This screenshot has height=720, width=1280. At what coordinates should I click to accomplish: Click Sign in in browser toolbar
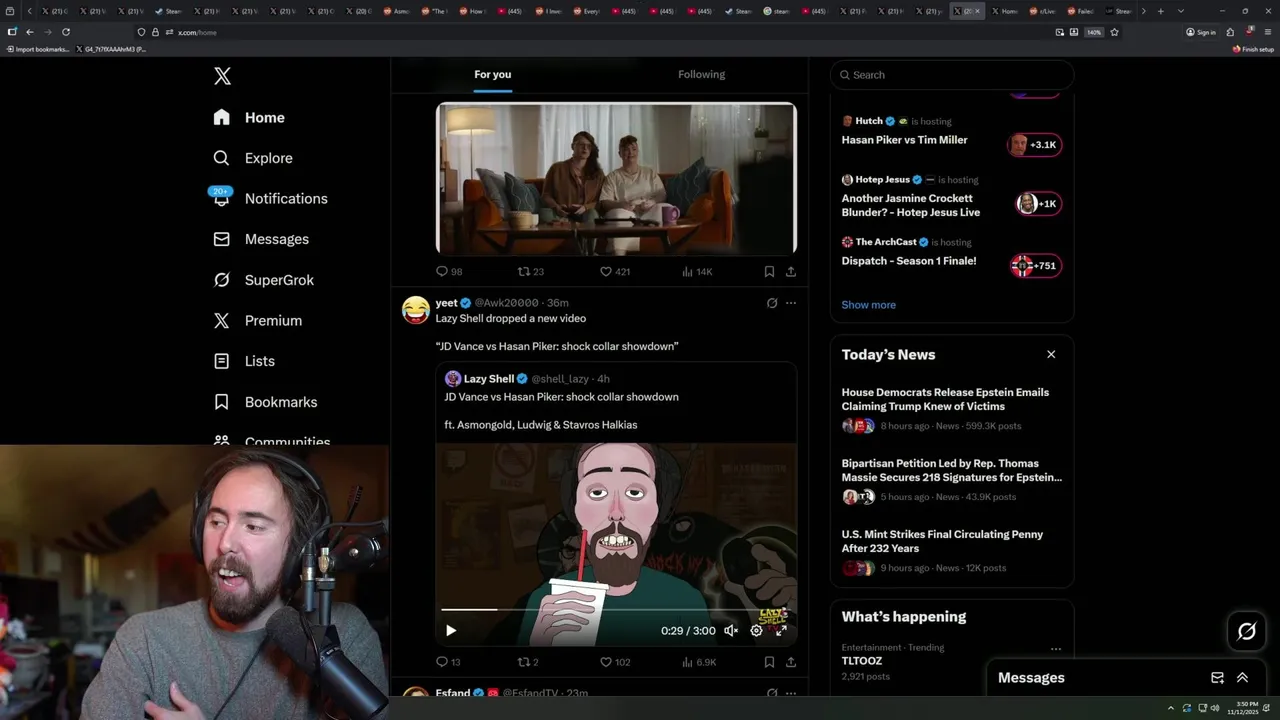click(x=1200, y=32)
